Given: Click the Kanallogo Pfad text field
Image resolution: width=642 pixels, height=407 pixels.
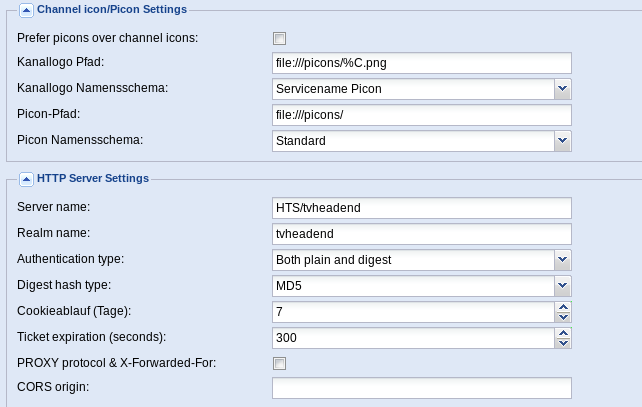Looking at the screenshot, I should click(422, 63).
